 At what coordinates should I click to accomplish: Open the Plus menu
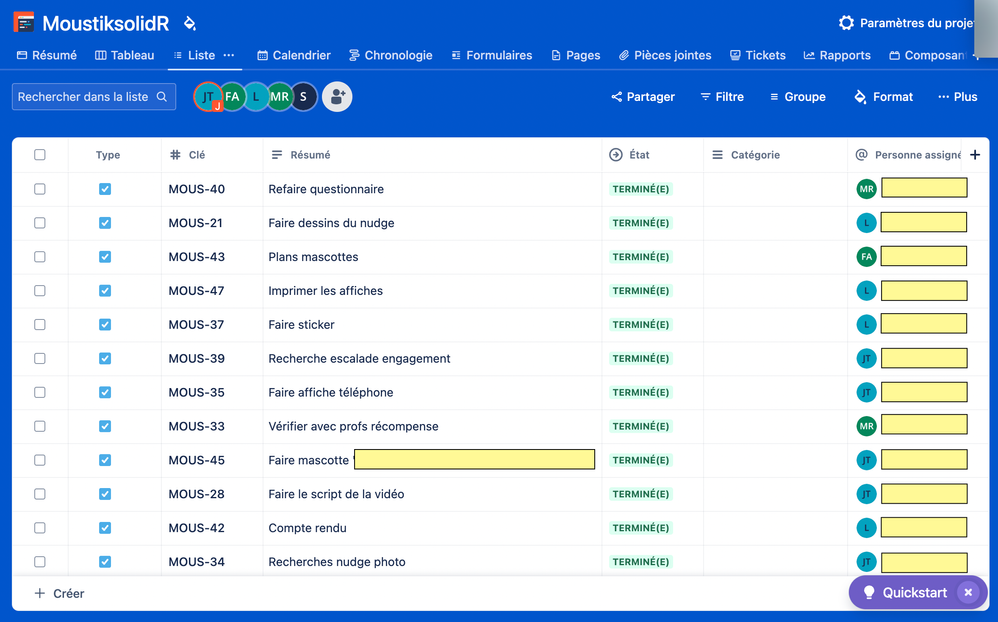pos(957,97)
